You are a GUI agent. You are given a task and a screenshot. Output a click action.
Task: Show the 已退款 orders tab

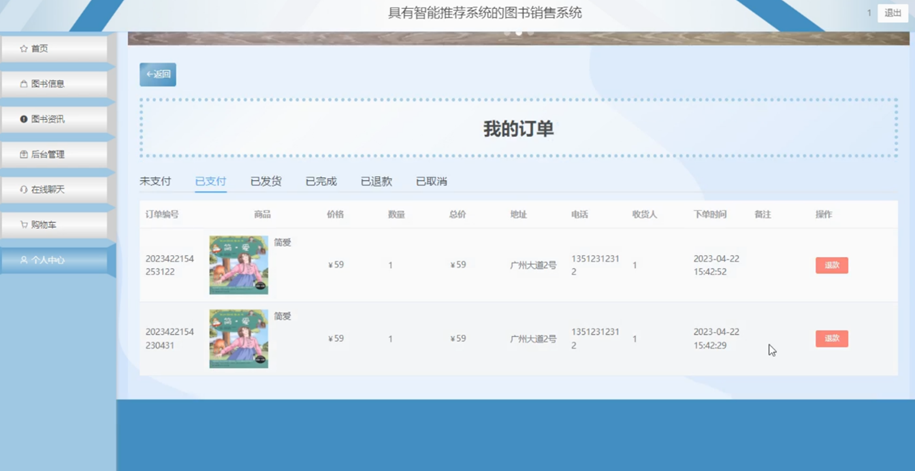pyautogui.click(x=376, y=182)
